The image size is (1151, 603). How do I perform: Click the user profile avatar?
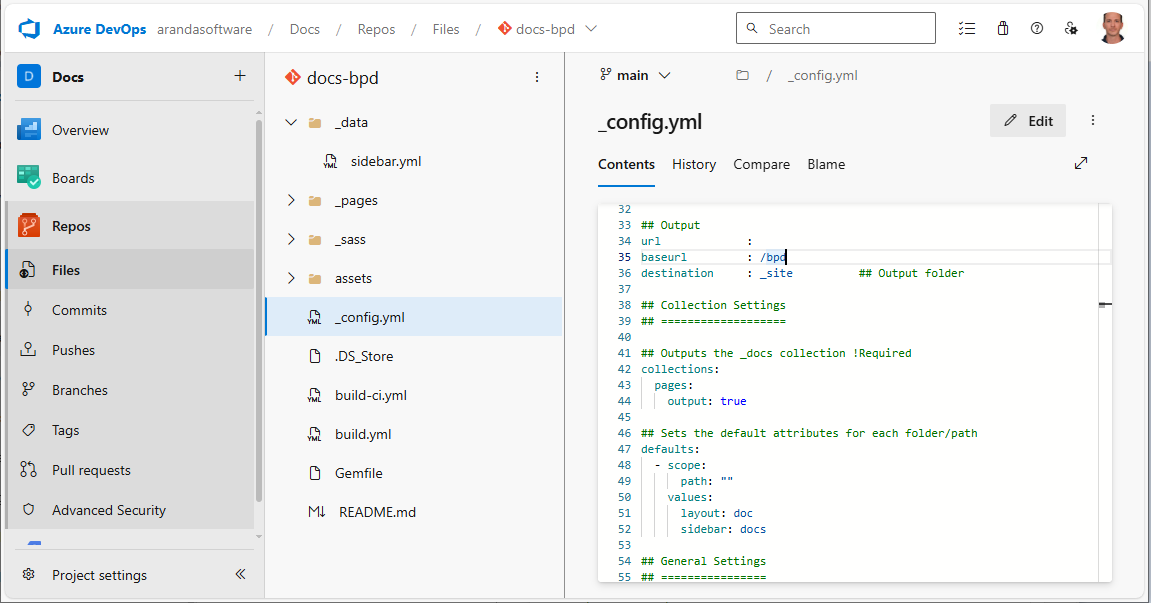coord(1112,29)
